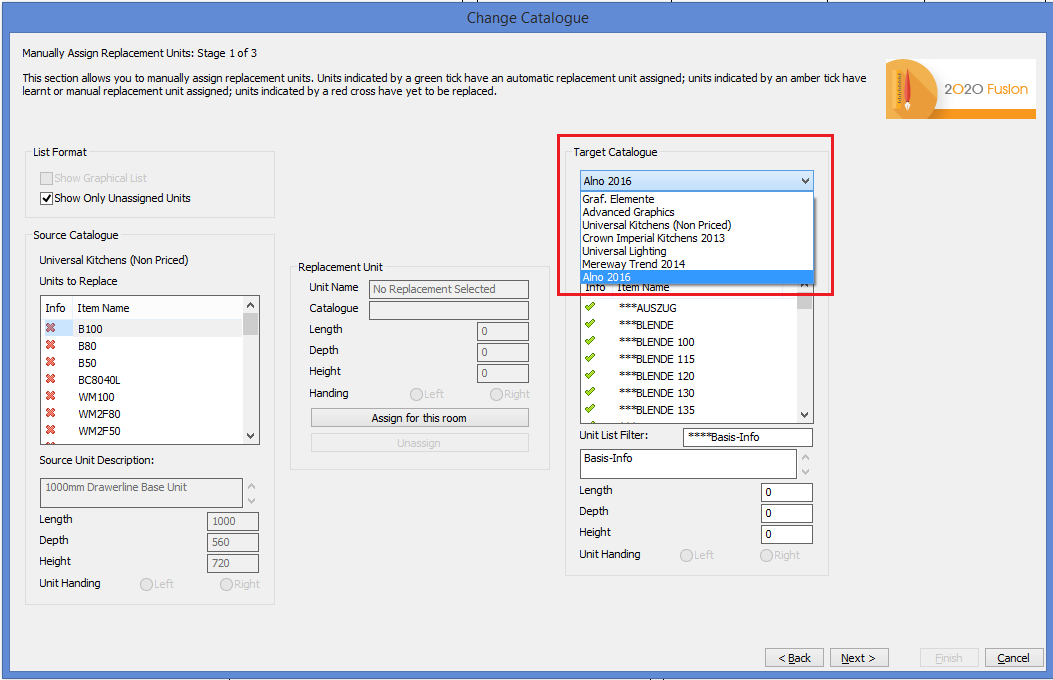
Task: Click the green tick next to ***BLENDE 100
Action: click(x=590, y=341)
